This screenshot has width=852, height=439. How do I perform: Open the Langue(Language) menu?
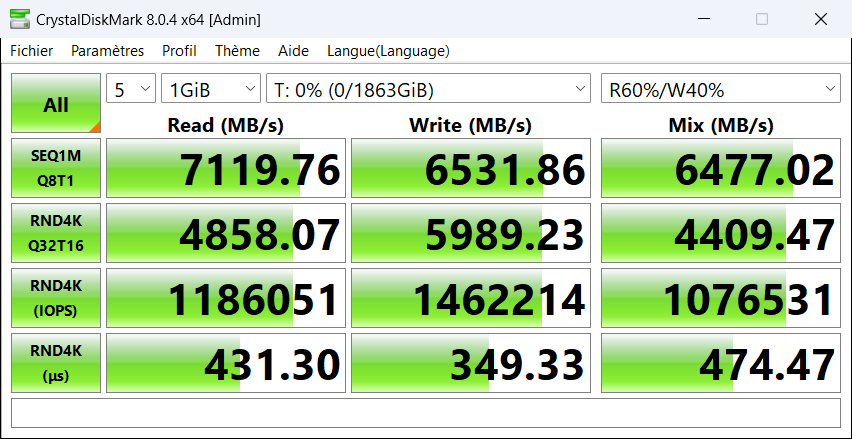click(388, 51)
